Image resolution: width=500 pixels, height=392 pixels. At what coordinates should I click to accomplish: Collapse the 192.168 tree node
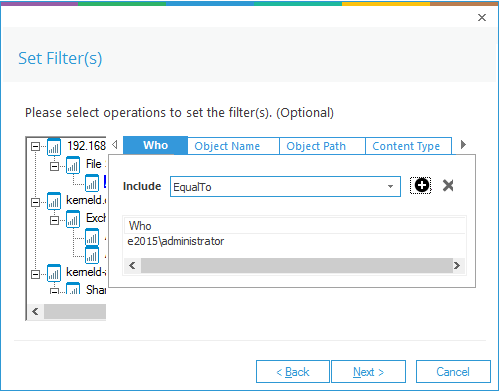[x=35, y=147]
